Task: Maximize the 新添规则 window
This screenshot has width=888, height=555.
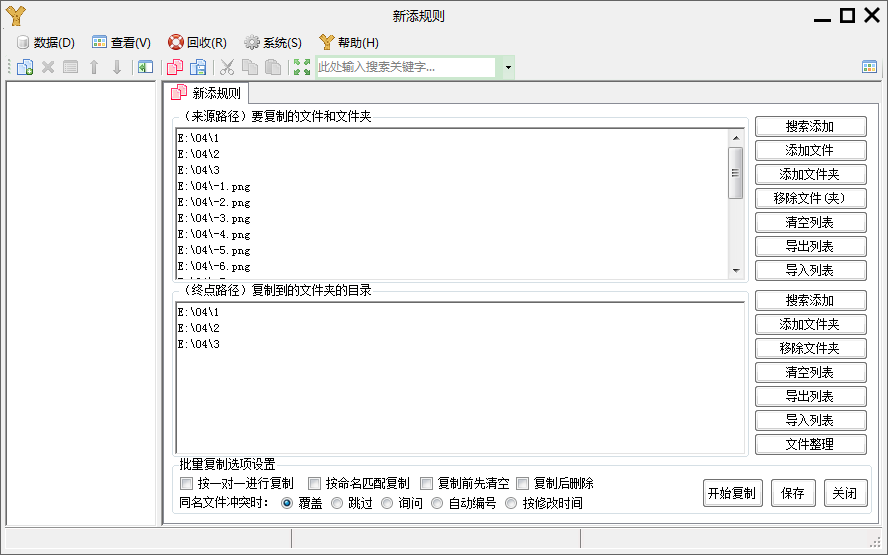Action: [x=847, y=15]
